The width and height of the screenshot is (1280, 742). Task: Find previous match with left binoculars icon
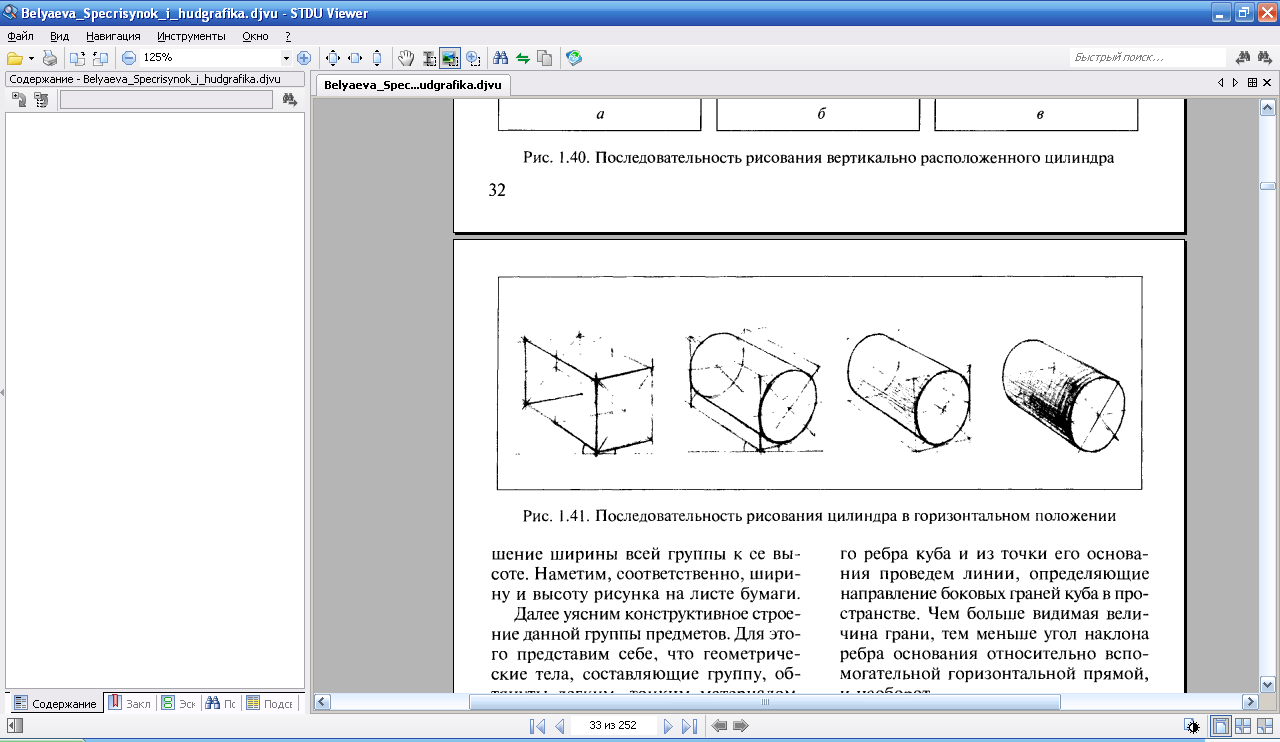pyautogui.click(x=1244, y=58)
